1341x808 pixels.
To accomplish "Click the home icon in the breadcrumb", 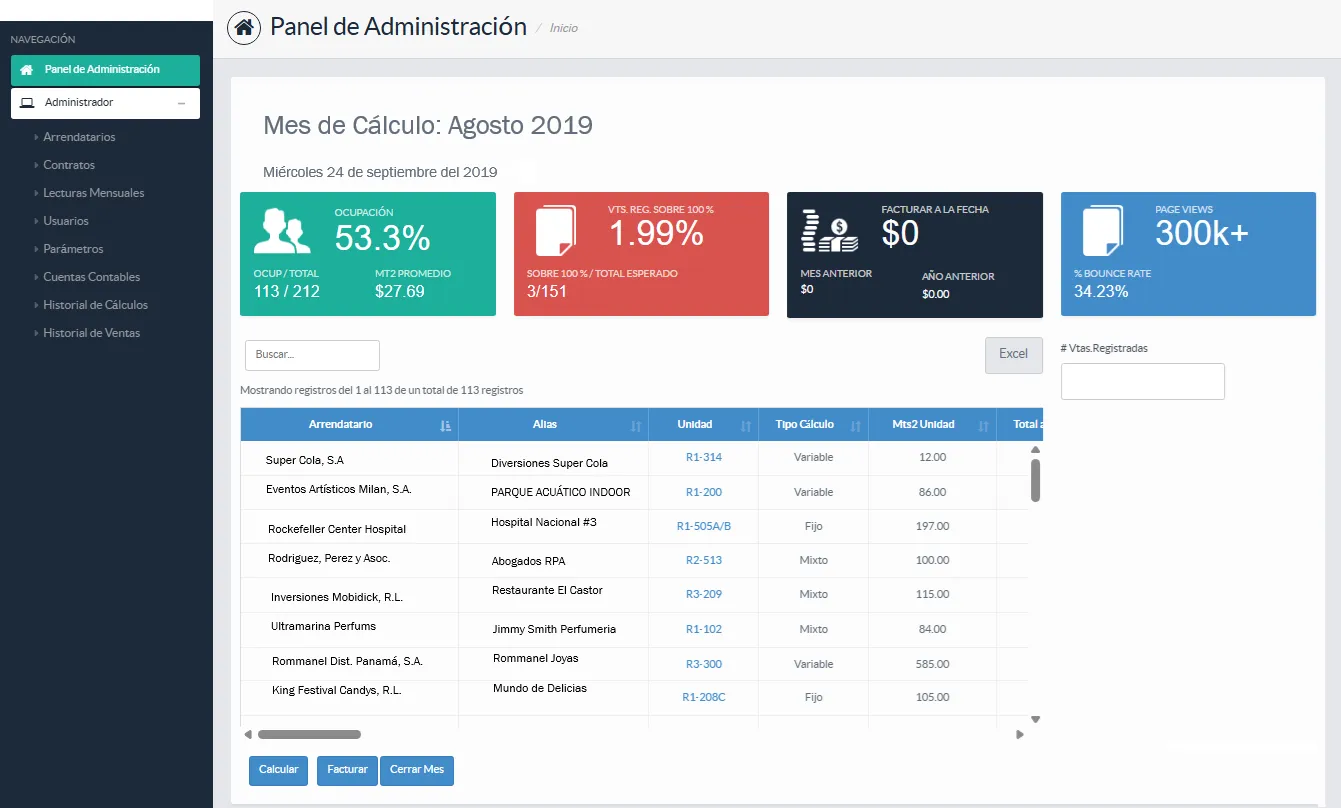I will pos(242,27).
